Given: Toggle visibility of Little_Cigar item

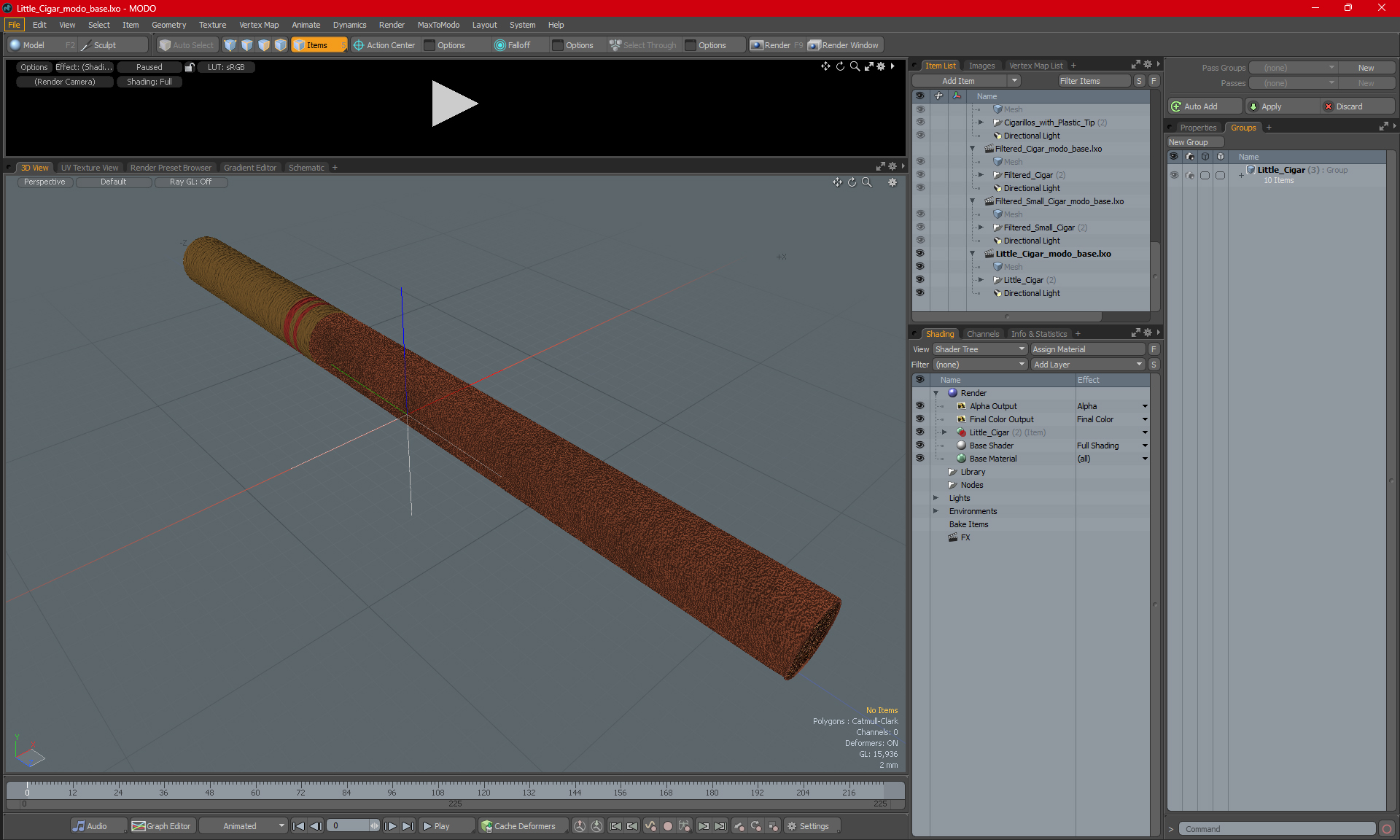Looking at the screenshot, I should pyautogui.click(x=920, y=280).
